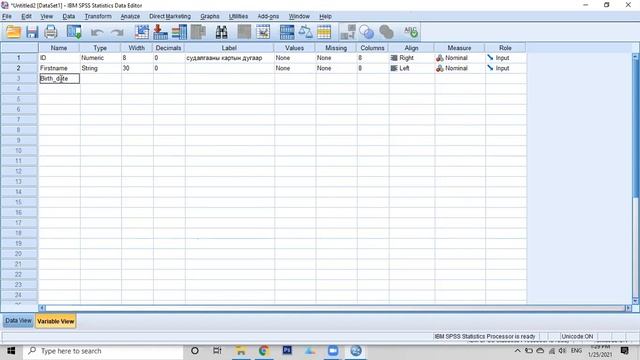Image resolution: width=640 pixels, height=360 pixels.
Task: Click the Print toolbar icon
Action: tap(51, 32)
